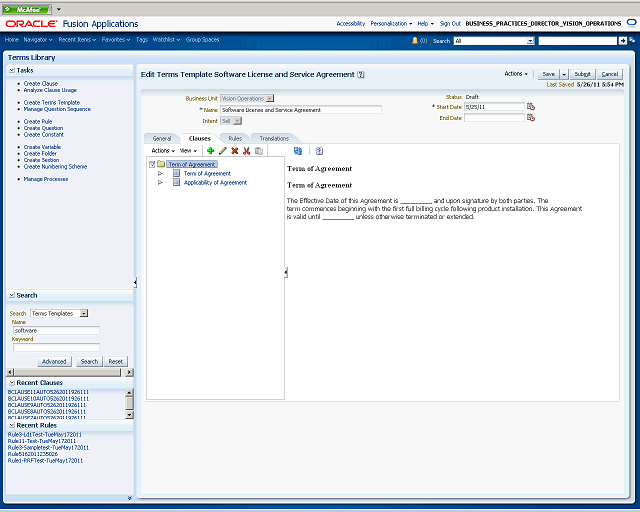Open the Create Clause task link
Viewport: 640px width, 512px height.
[x=41, y=83]
